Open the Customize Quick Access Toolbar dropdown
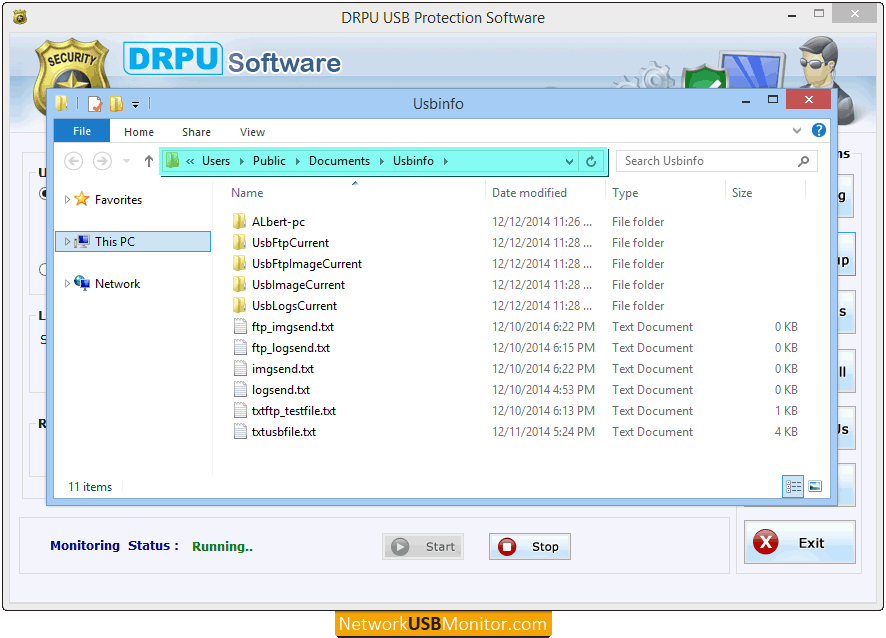This screenshot has width=886, height=638. click(136, 105)
